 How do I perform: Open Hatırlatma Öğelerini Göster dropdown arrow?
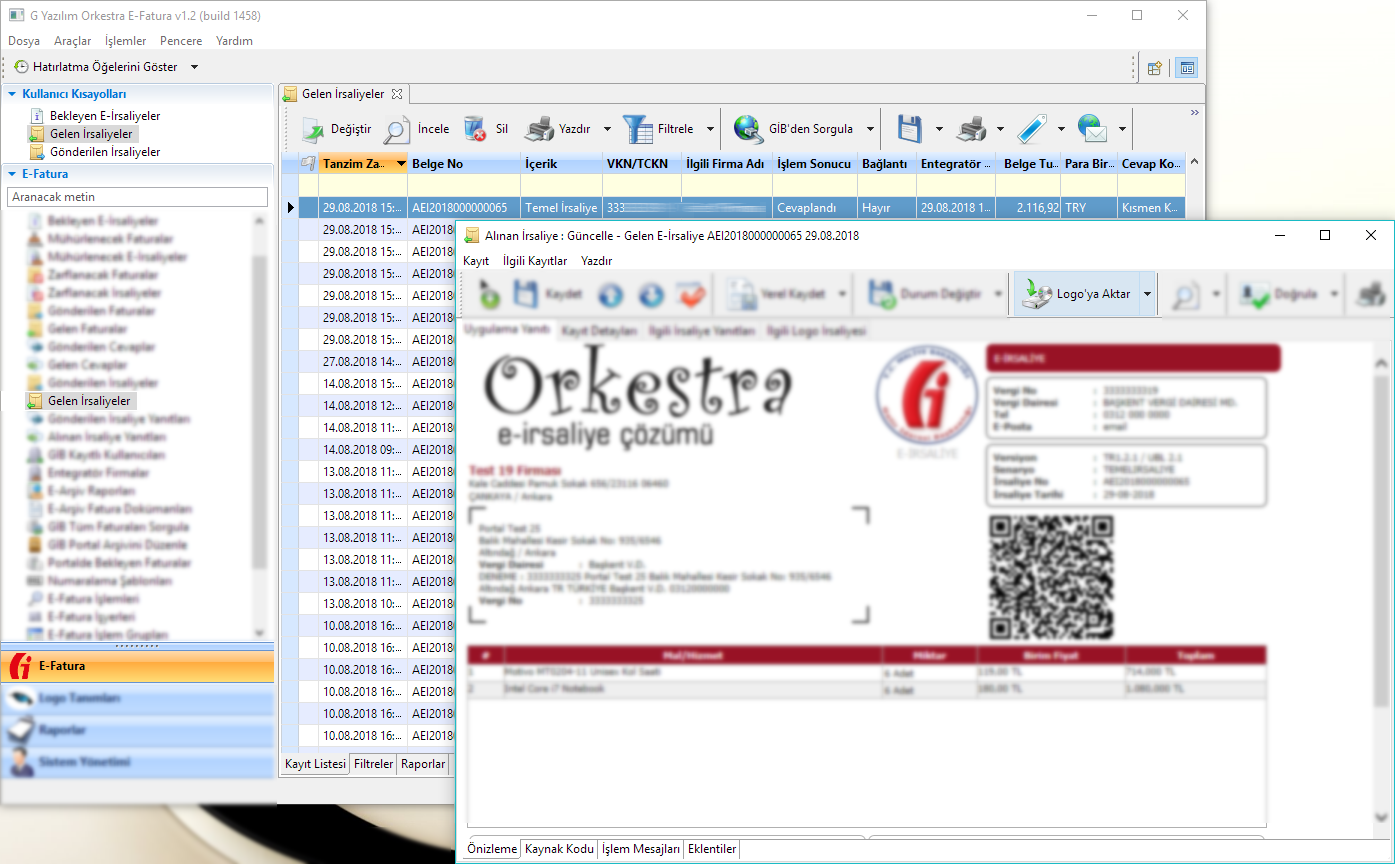coord(194,67)
